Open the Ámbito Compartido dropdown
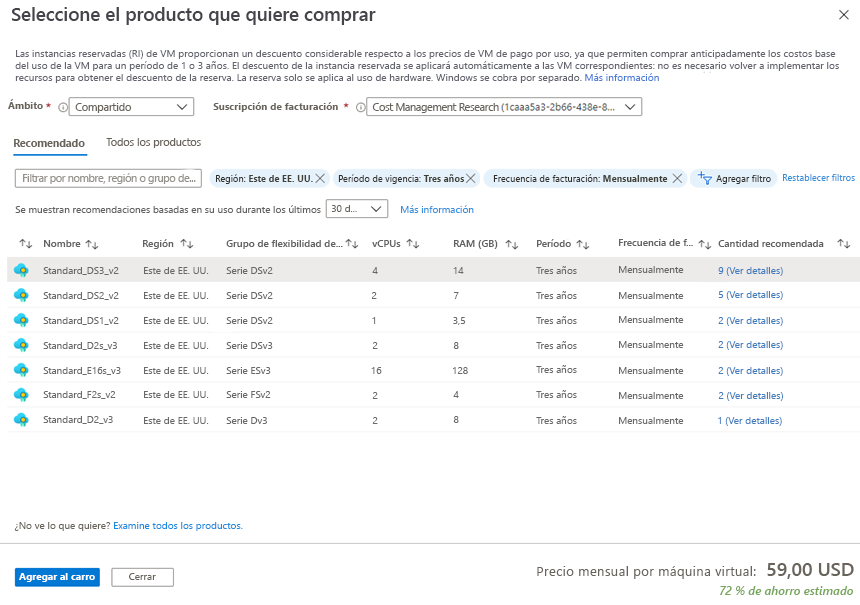The height and width of the screenshot is (605, 860). click(131, 107)
